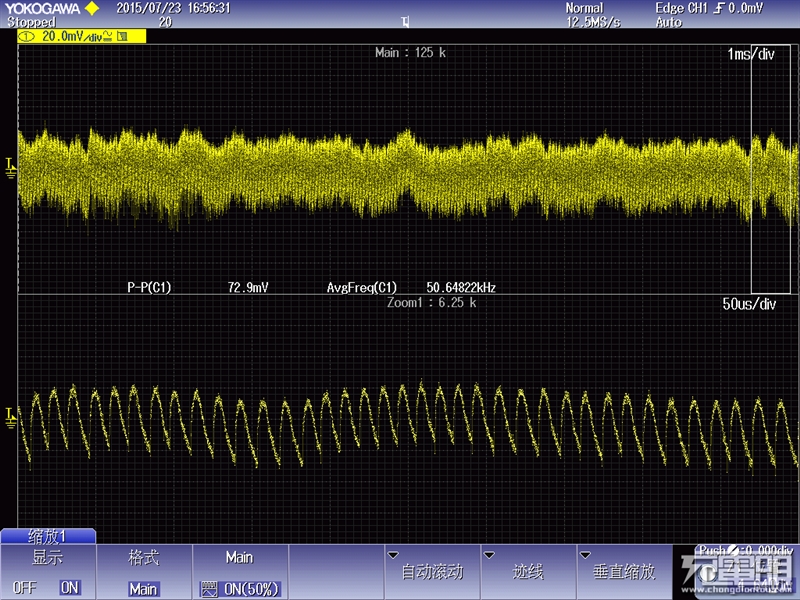The image size is (800, 600).
Task: Click the zoom box on main waveform
Action: [x=771, y=169]
